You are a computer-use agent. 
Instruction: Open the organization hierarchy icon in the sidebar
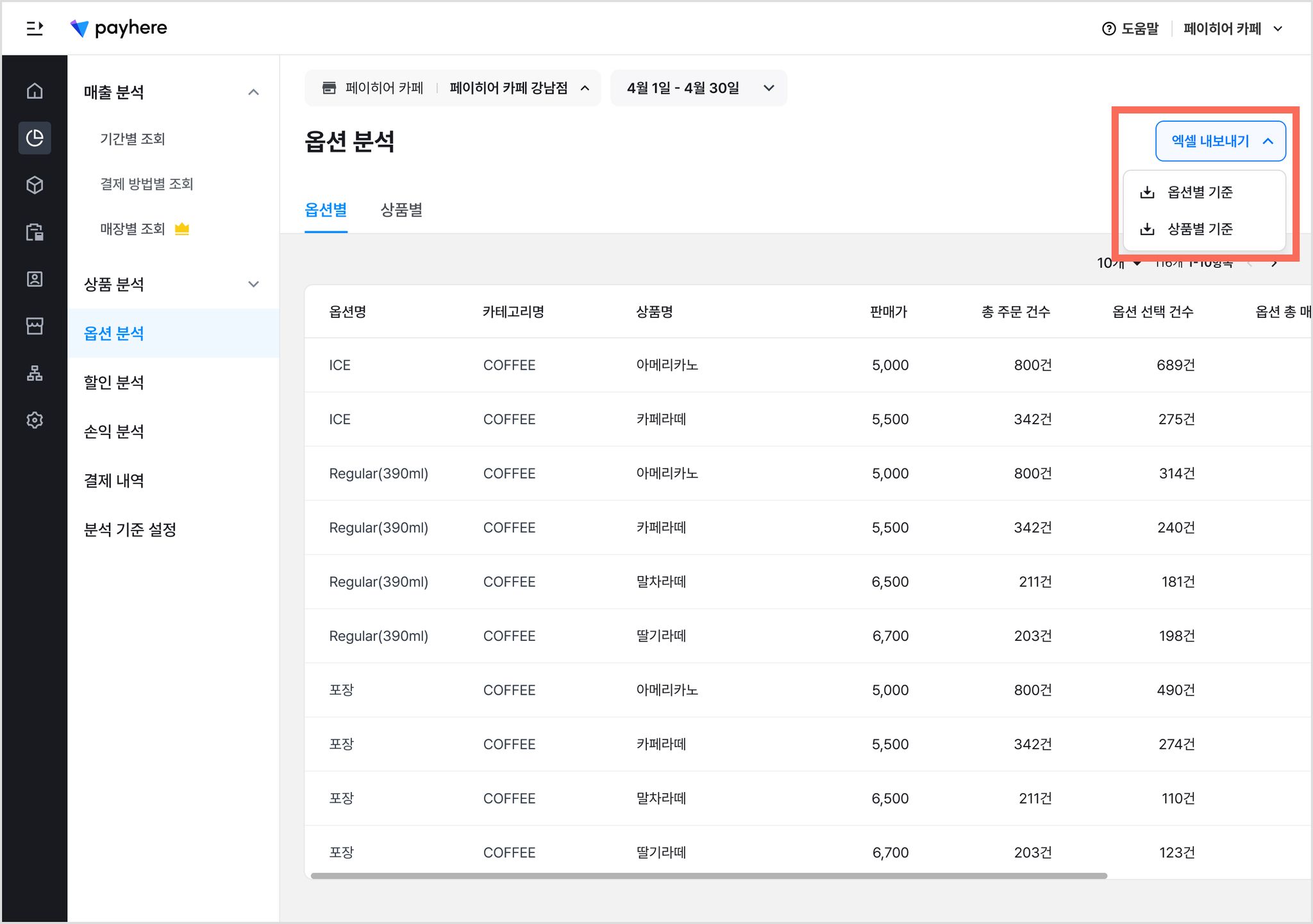35,373
